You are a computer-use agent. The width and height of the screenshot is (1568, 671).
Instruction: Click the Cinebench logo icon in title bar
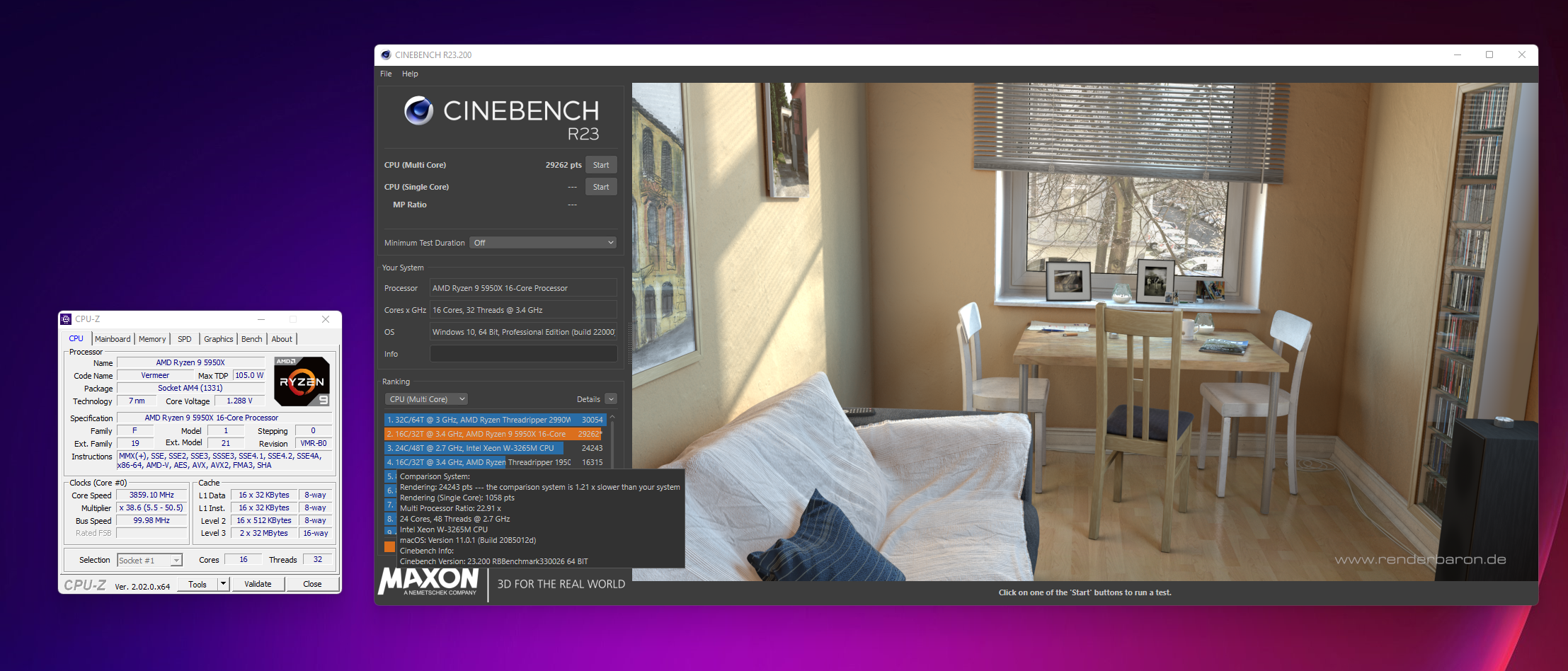click(x=386, y=55)
